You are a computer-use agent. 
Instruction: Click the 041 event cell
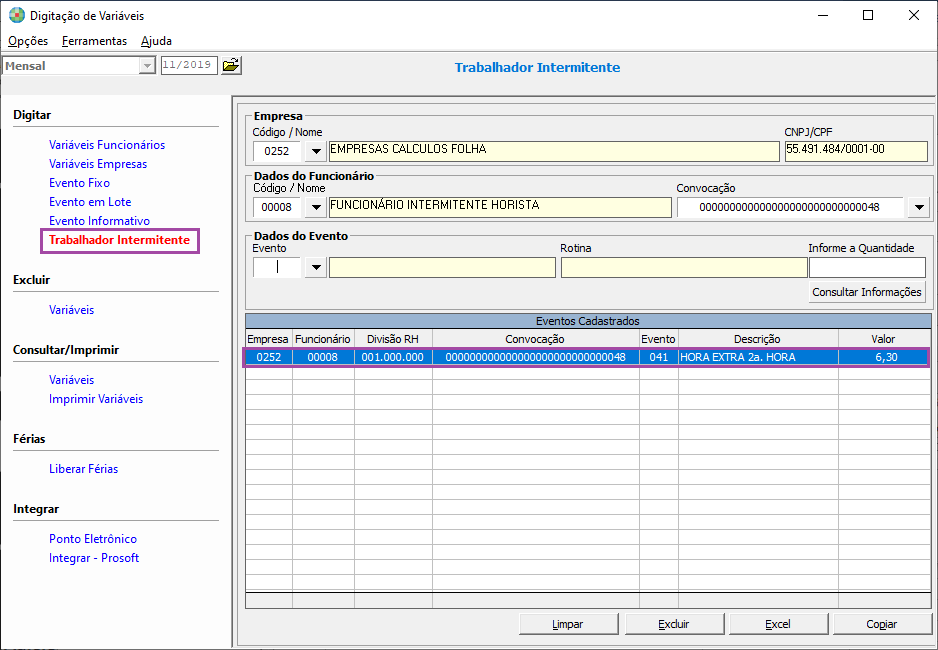pyautogui.click(x=659, y=357)
